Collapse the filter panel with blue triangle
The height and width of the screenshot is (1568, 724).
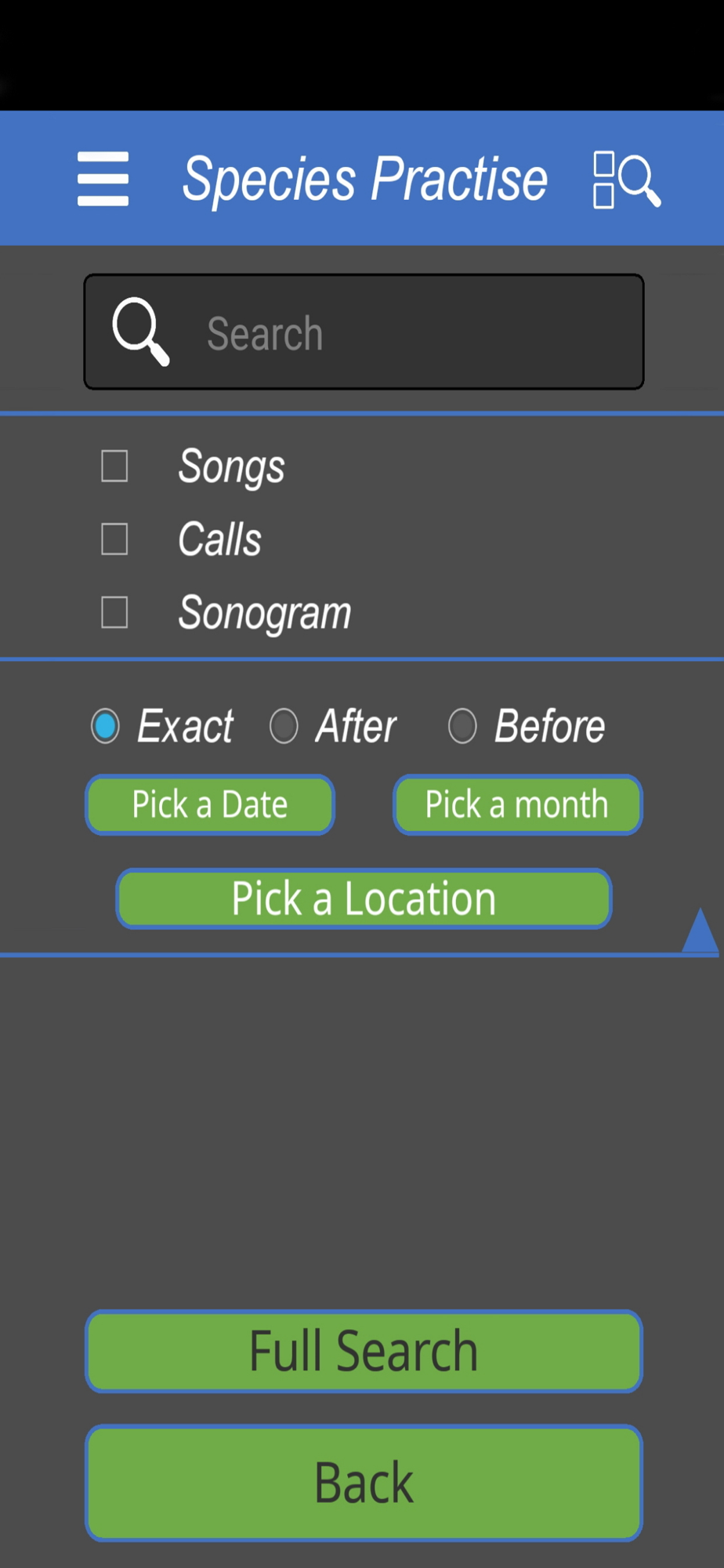[700, 931]
